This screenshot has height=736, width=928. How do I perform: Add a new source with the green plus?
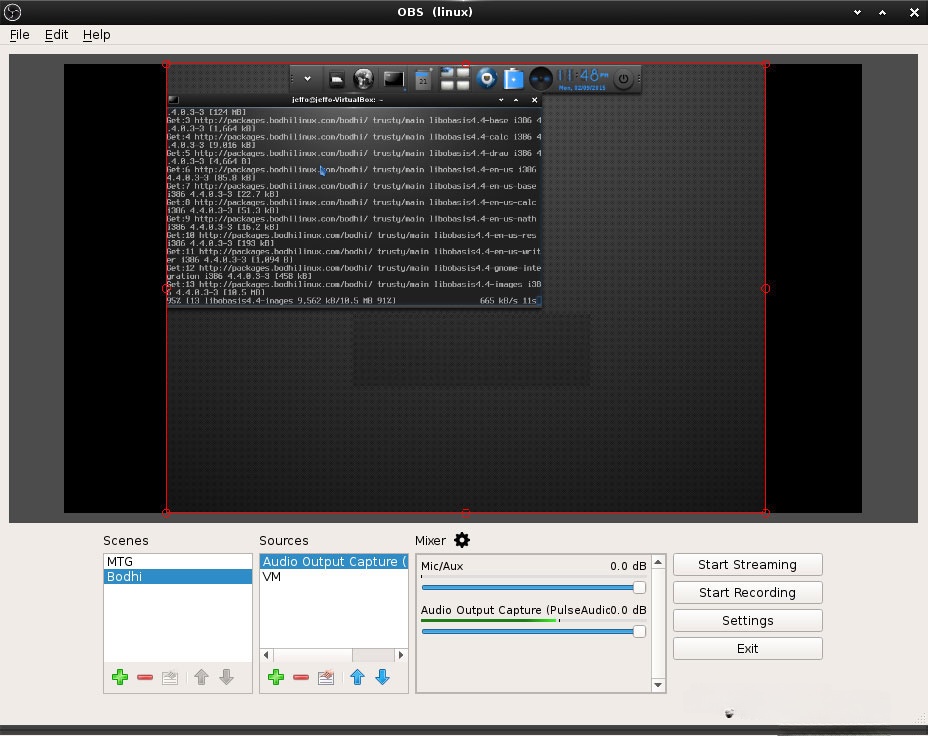(x=276, y=677)
